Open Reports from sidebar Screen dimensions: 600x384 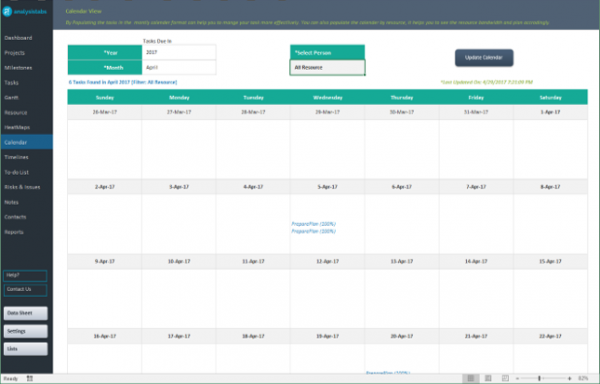click(x=14, y=232)
